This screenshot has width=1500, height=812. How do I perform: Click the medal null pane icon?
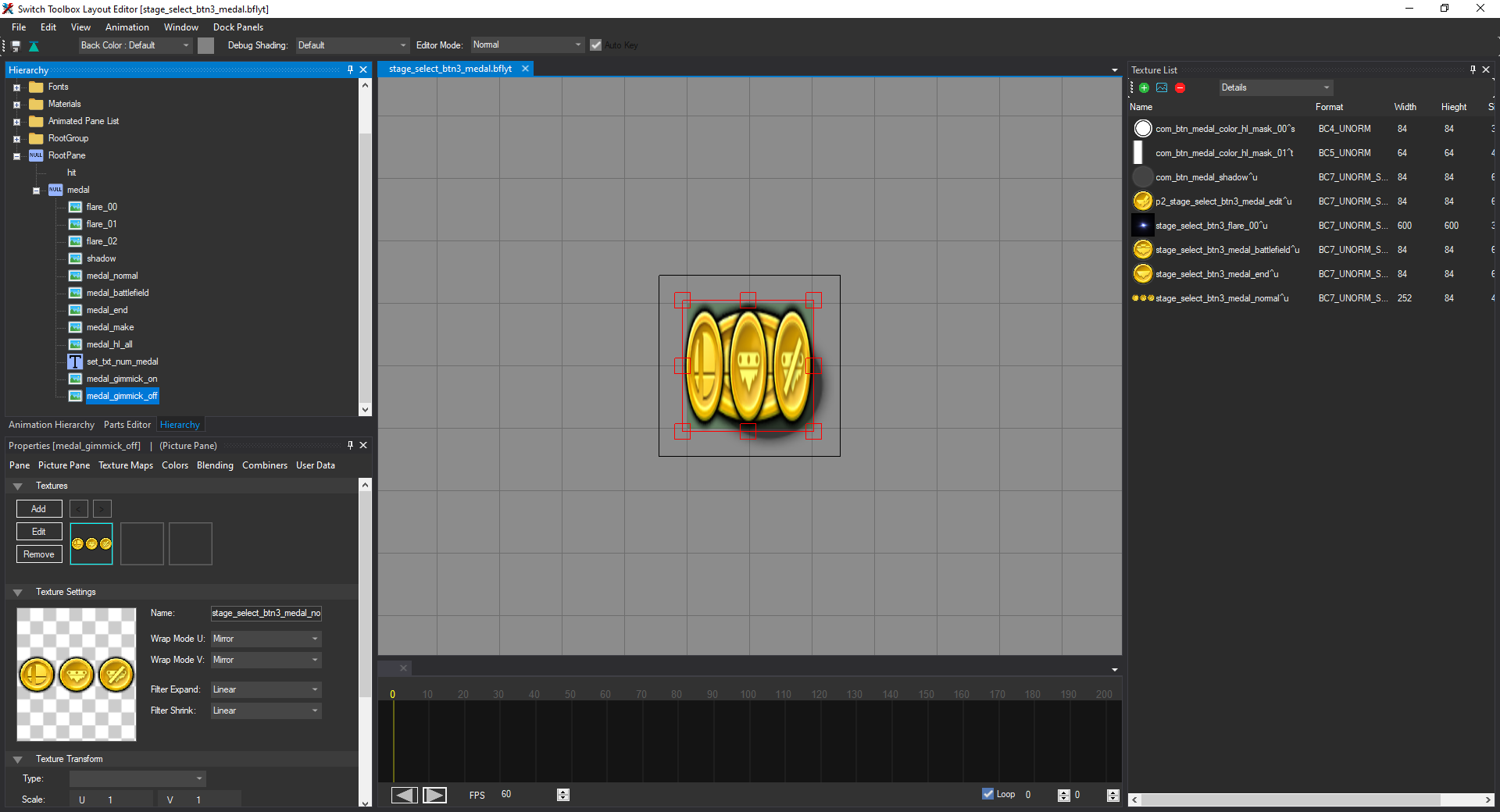tap(55, 190)
